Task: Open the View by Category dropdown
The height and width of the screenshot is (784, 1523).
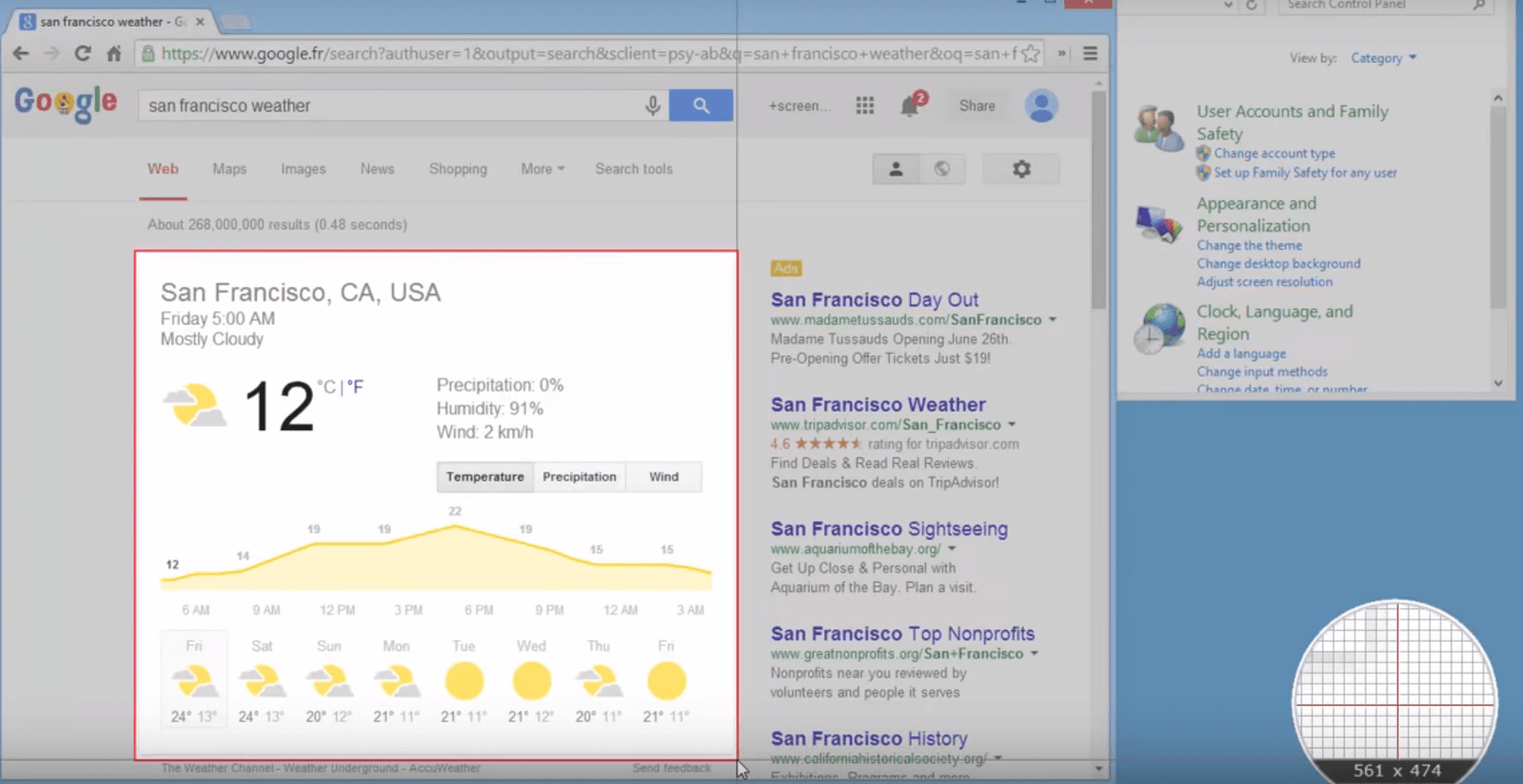Action: click(x=1383, y=58)
